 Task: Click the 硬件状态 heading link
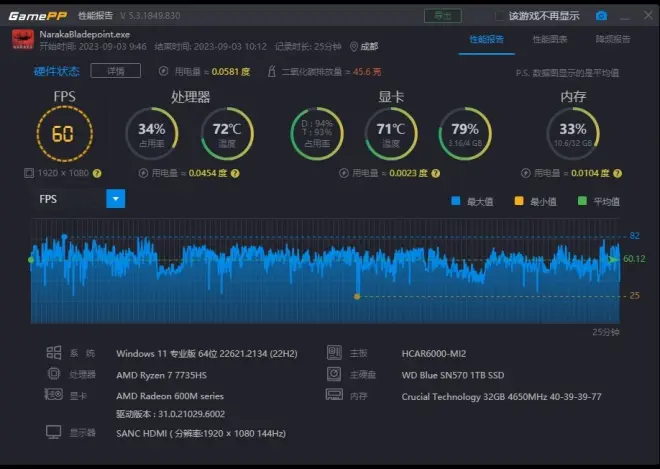[x=56, y=71]
